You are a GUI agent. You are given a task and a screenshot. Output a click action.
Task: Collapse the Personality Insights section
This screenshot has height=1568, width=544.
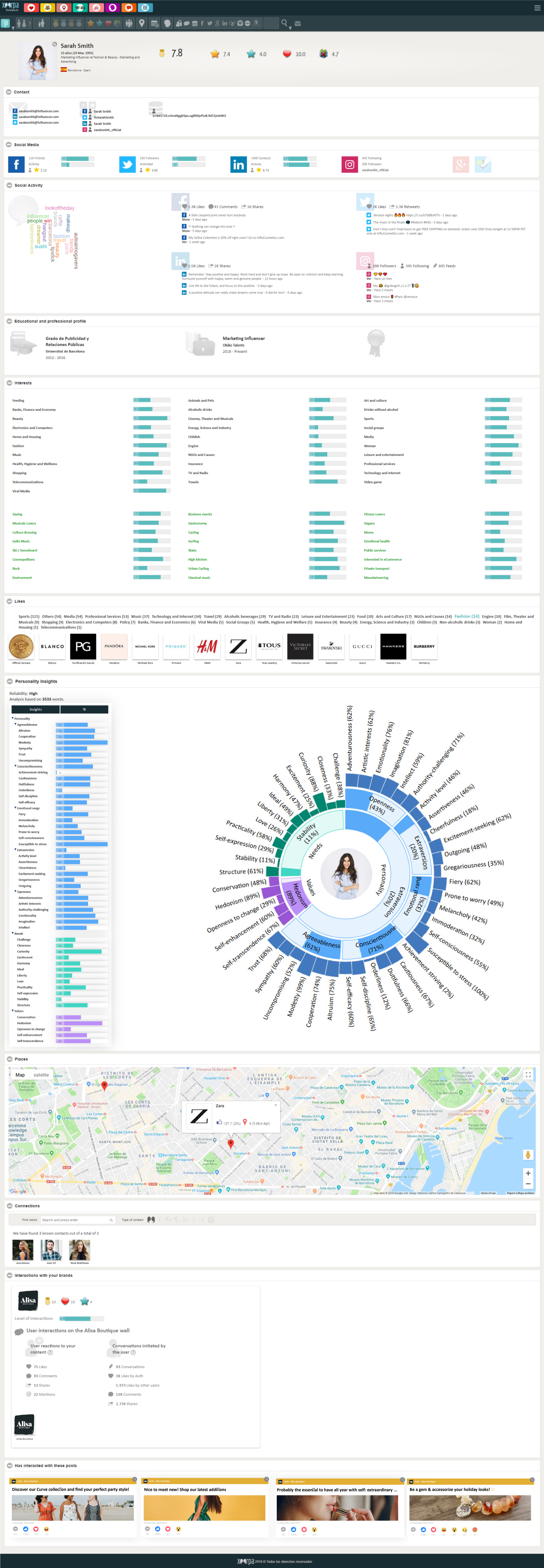[9, 682]
